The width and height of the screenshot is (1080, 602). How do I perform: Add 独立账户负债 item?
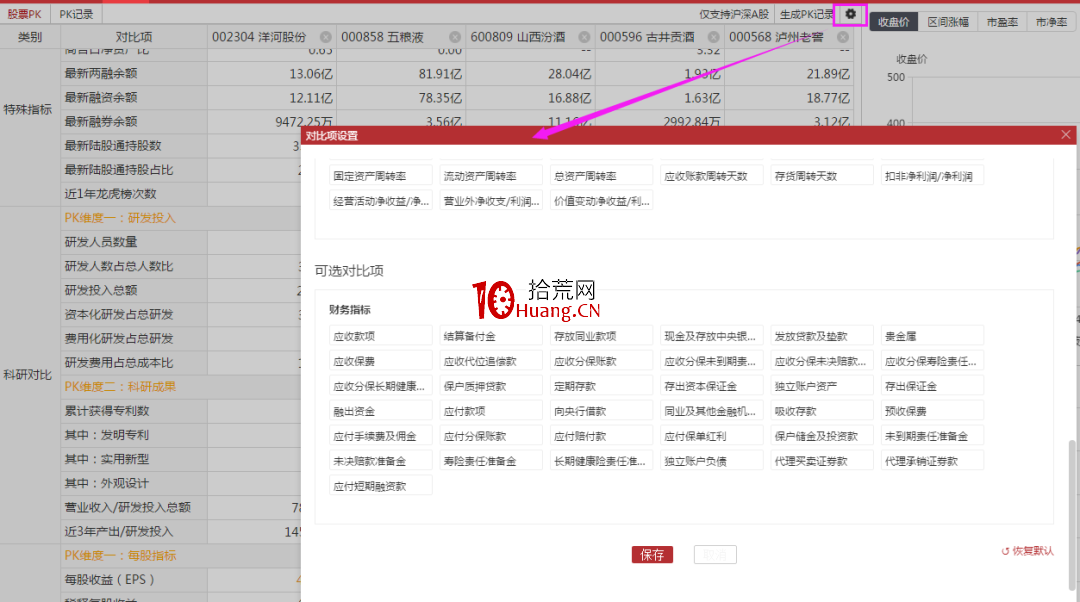712,461
